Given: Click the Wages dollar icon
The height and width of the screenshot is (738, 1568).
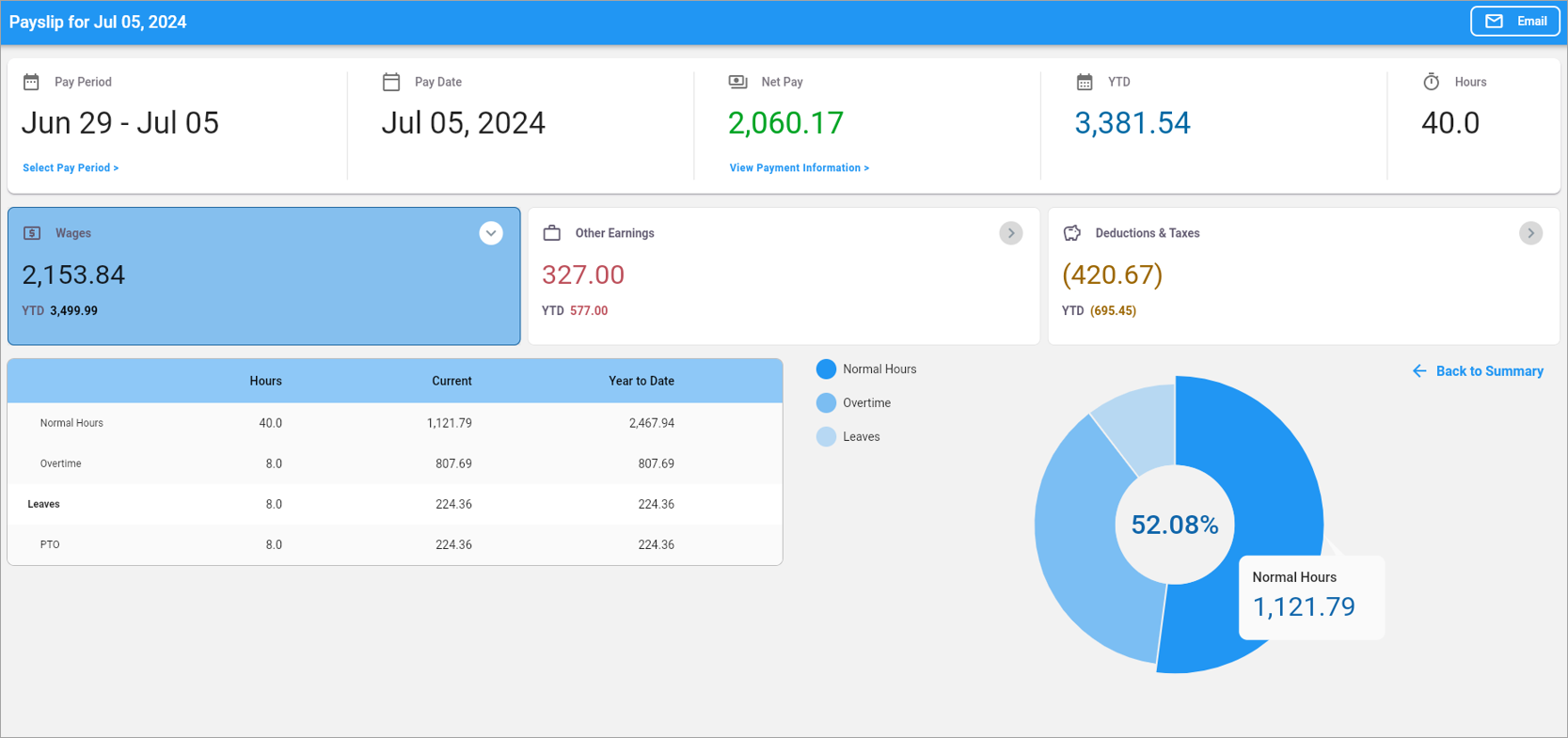Looking at the screenshot, I should click(32, 233).
